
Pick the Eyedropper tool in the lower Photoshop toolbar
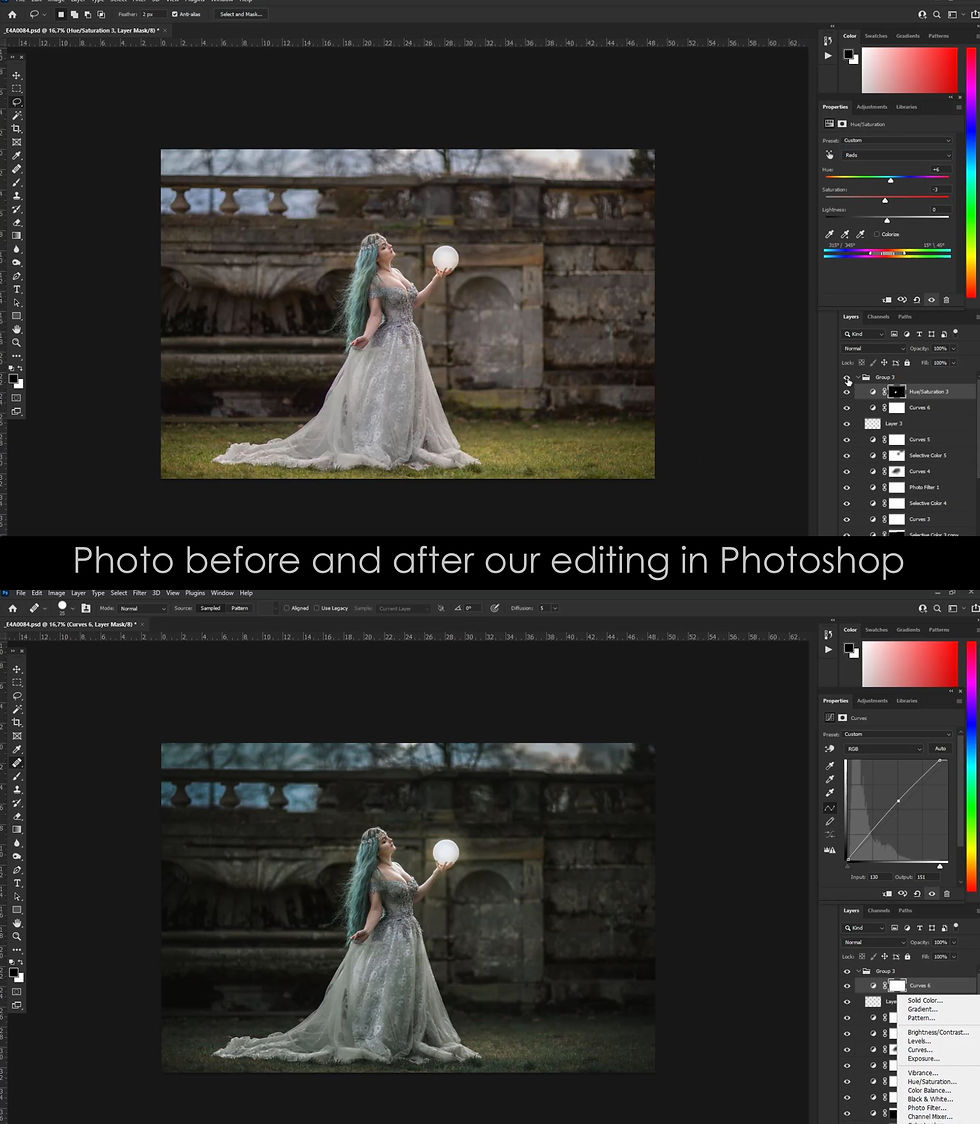tap(16, 749)
